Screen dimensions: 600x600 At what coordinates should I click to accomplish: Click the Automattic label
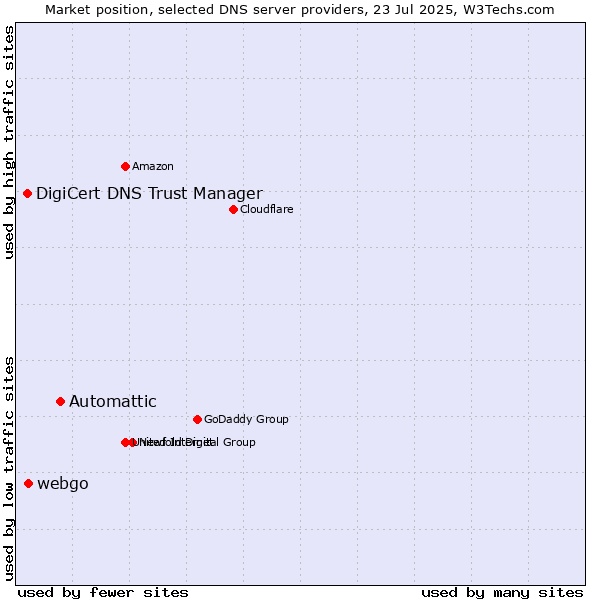point(113,401)
